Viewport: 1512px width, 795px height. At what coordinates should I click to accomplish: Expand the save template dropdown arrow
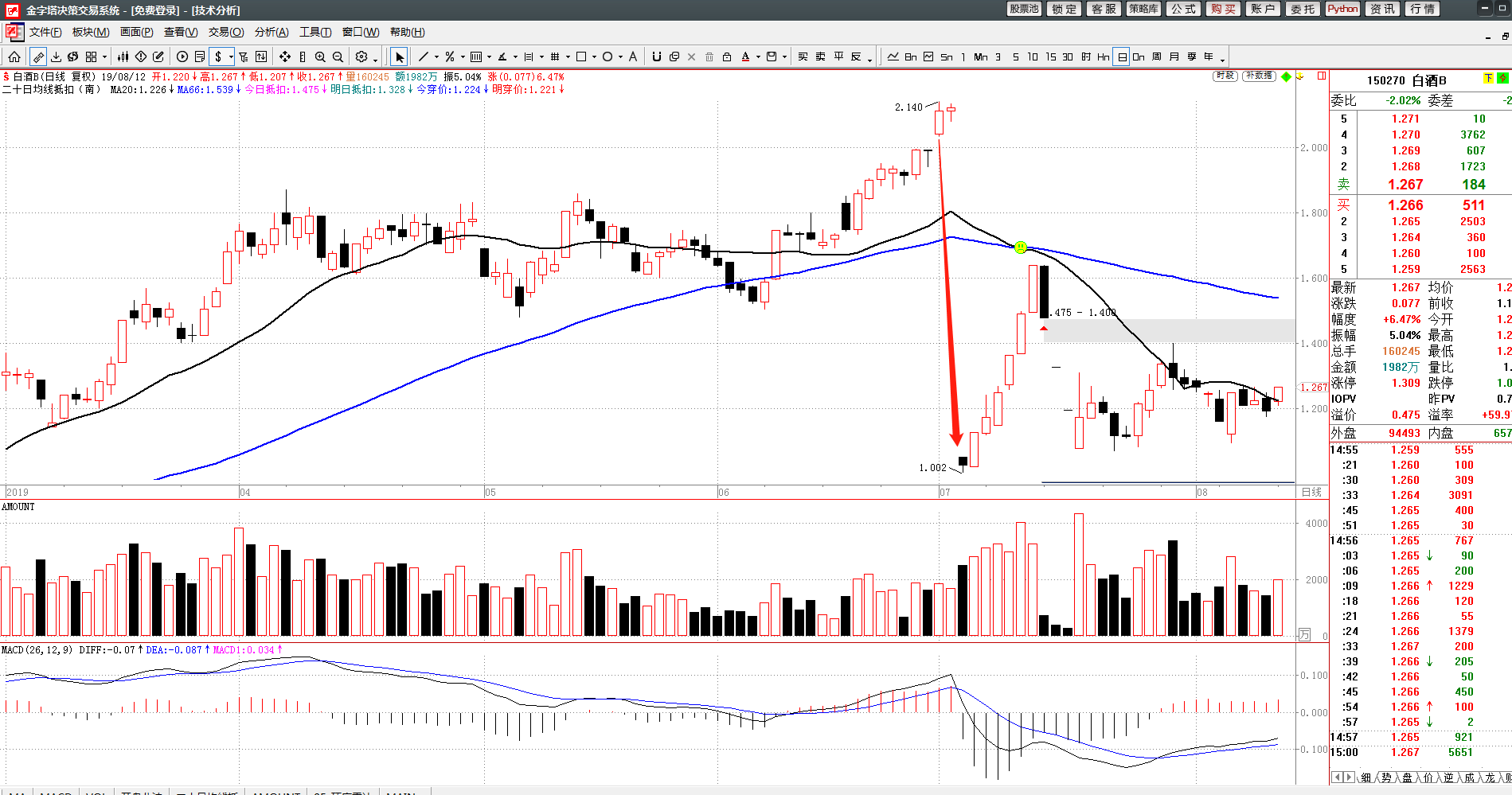tap(784, 57)
